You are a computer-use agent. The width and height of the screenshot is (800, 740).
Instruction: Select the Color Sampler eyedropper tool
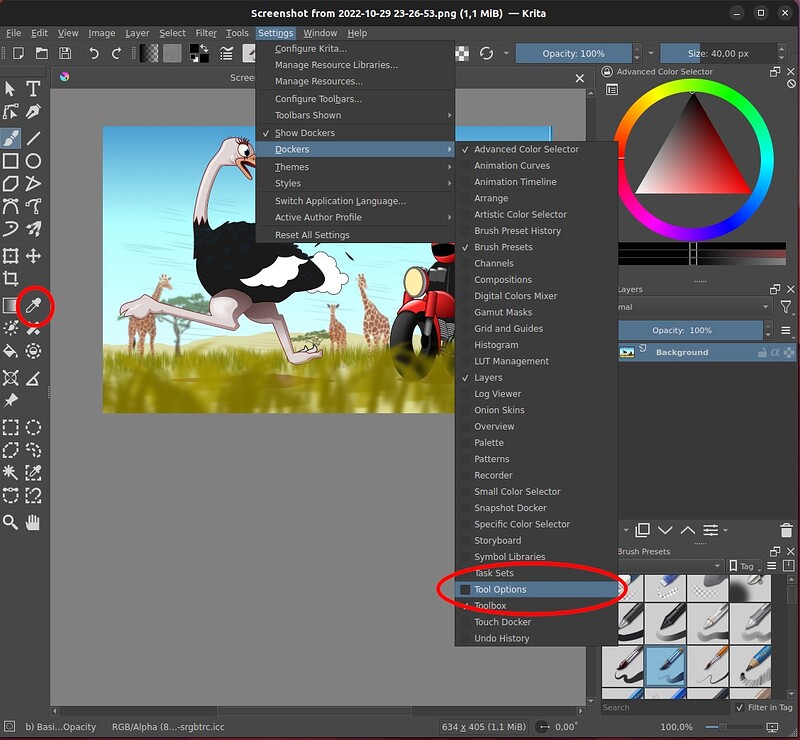pos(33,306)
